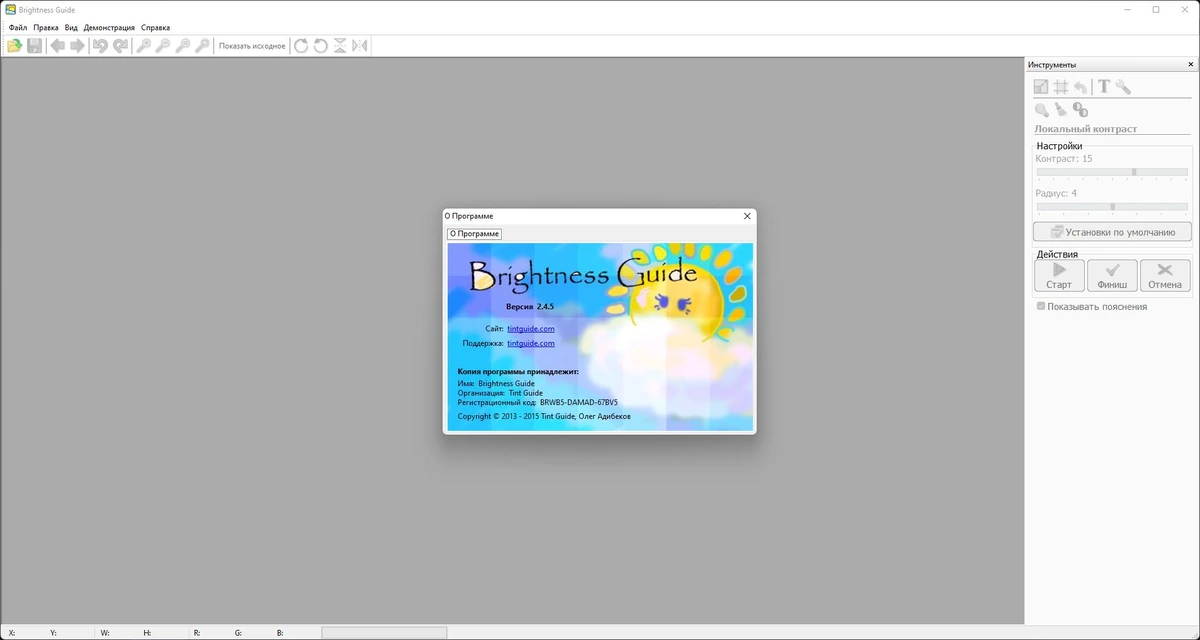Toggle the Показывать пояснения checkbox

point(1041,306)
